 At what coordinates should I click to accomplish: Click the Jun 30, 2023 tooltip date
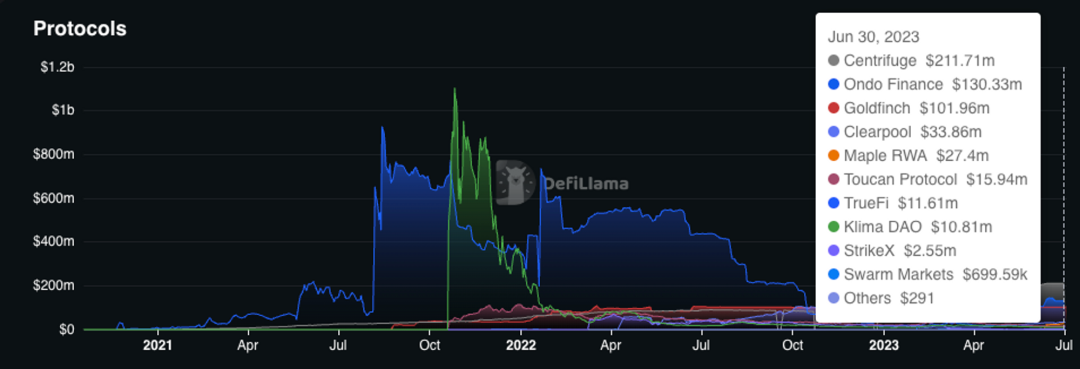(x=873, y=37)
